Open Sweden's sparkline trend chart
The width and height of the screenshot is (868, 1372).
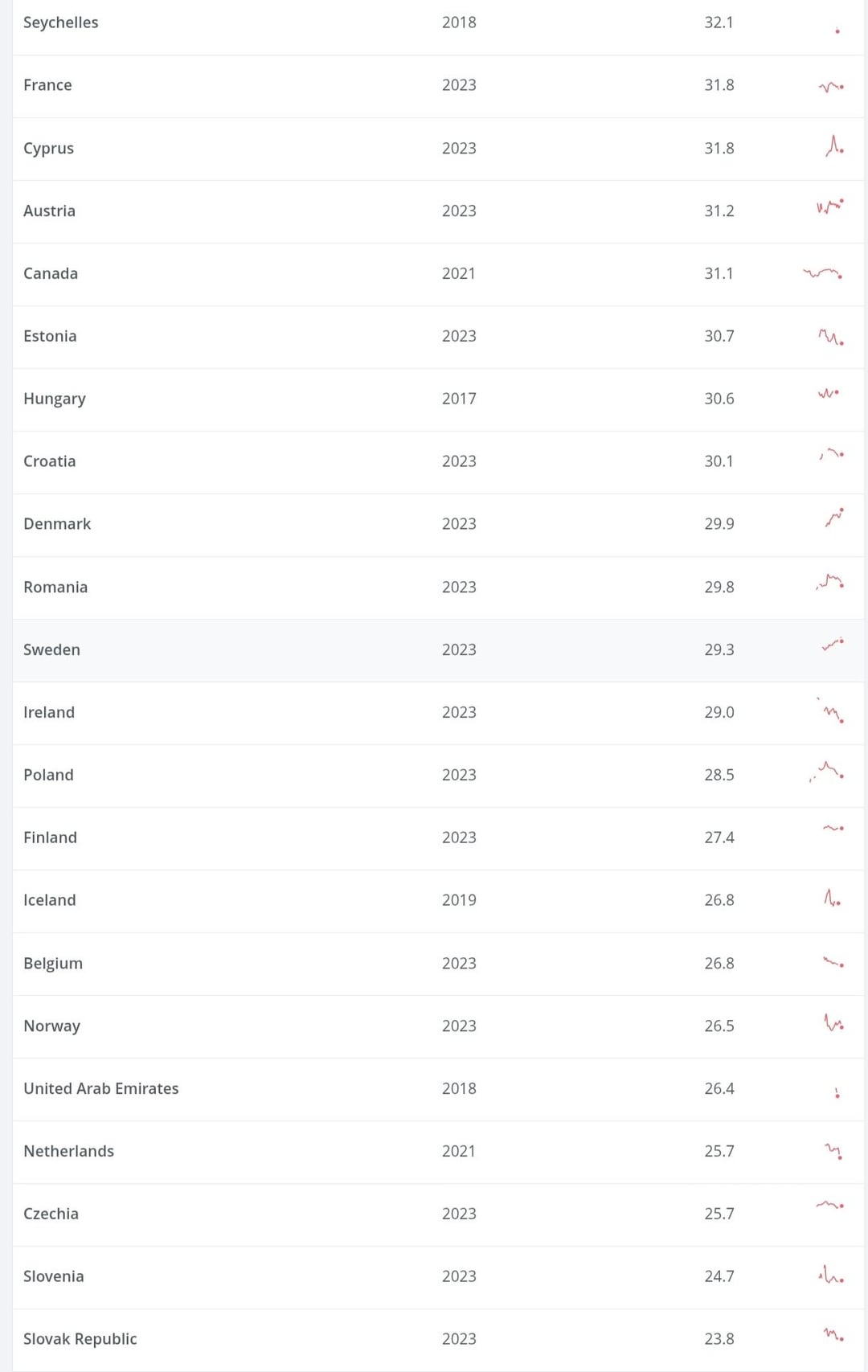[833, 645]
